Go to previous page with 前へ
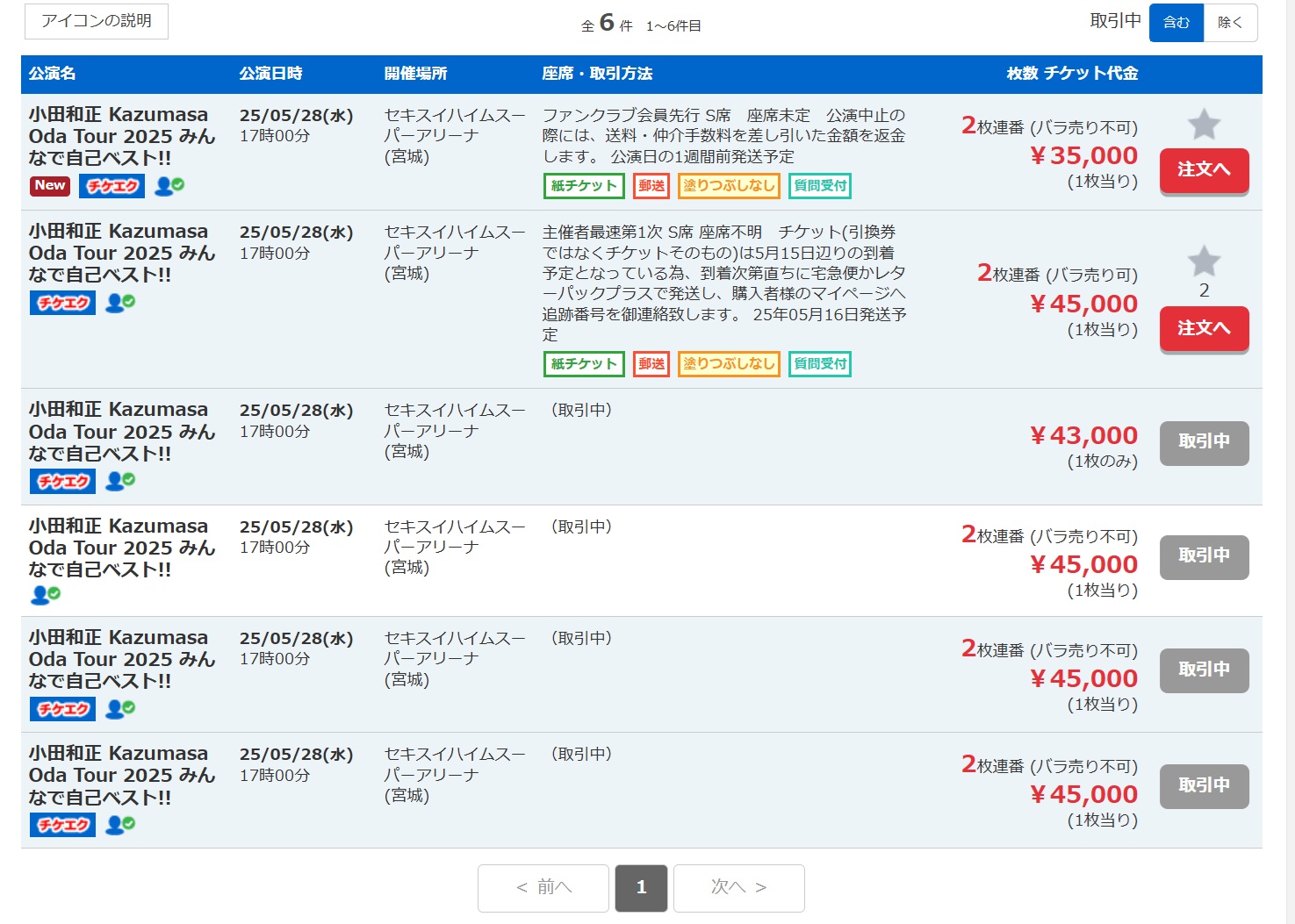The image size is (1295, 924). tap(543, 887)
